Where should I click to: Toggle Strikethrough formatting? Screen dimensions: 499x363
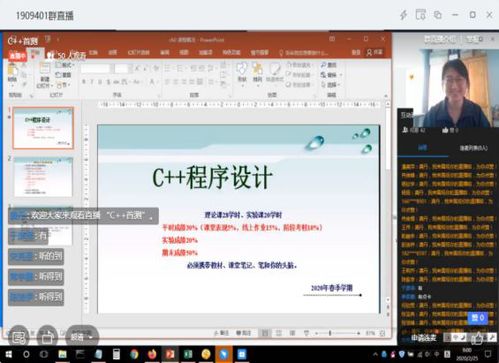pyautogui.click(x=116, y=82)
